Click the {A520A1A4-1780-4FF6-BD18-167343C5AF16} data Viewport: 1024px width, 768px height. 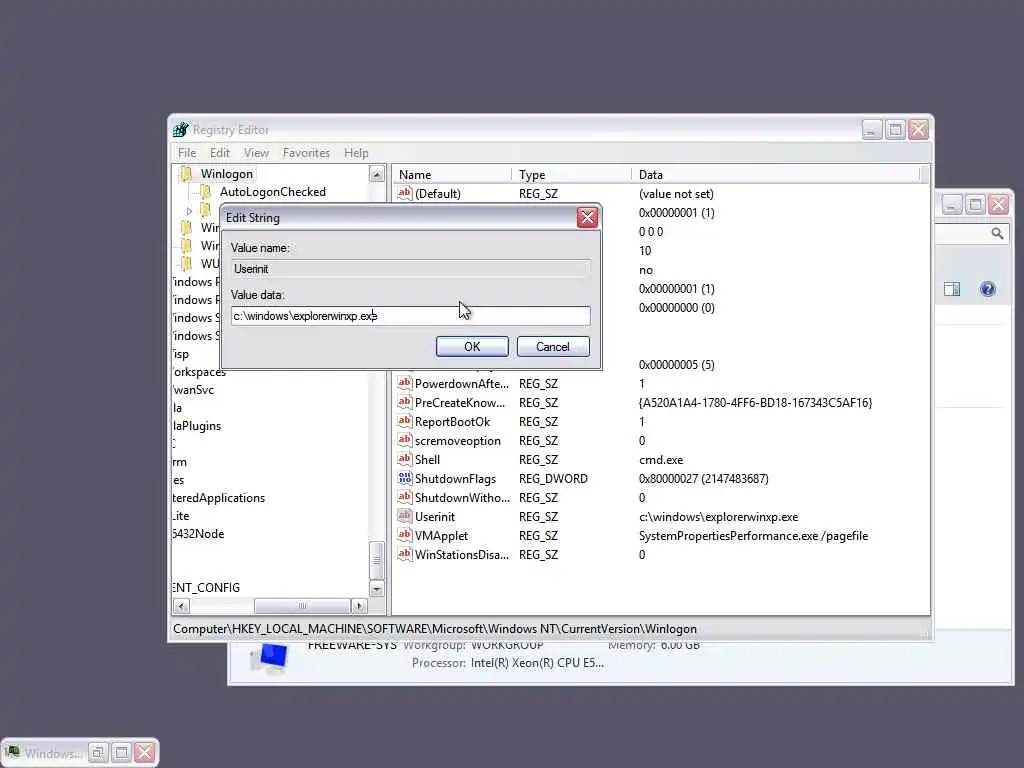(x=756, y=403)
